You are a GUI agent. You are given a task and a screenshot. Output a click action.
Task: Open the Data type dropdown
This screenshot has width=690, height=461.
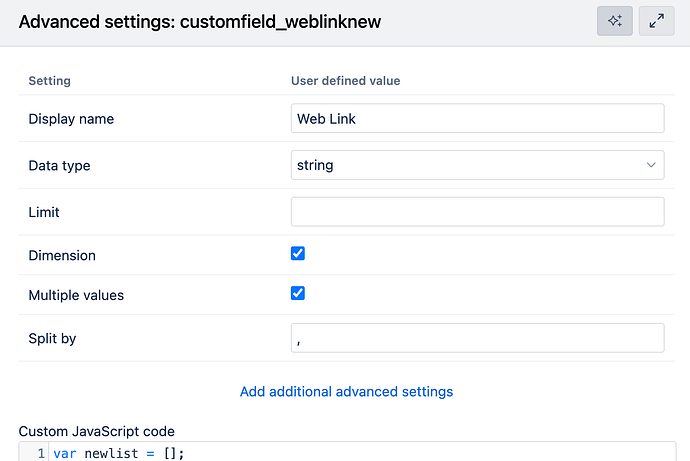pos(477,165)
